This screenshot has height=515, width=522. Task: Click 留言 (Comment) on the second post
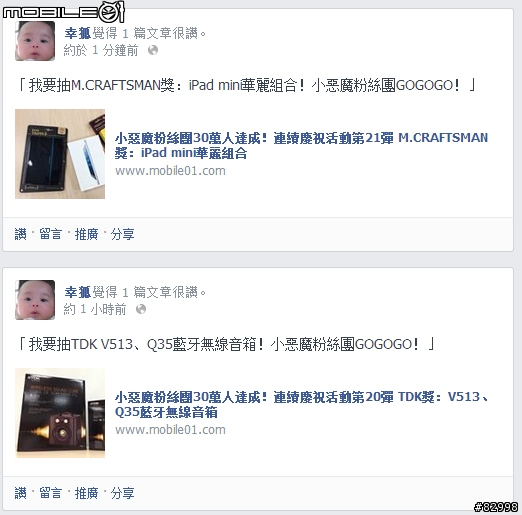pyautogui.click(x=51, y=493)
